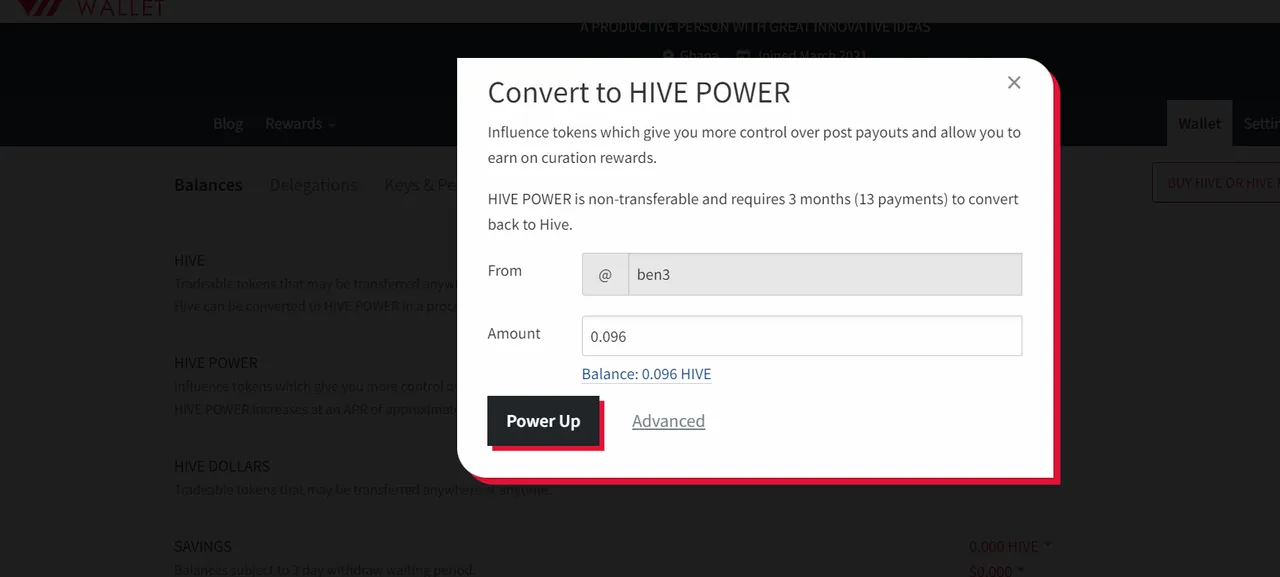Click the From account field ben3
The height and width of the screenshot is (577, 1280).
click(x=825, y=274)
